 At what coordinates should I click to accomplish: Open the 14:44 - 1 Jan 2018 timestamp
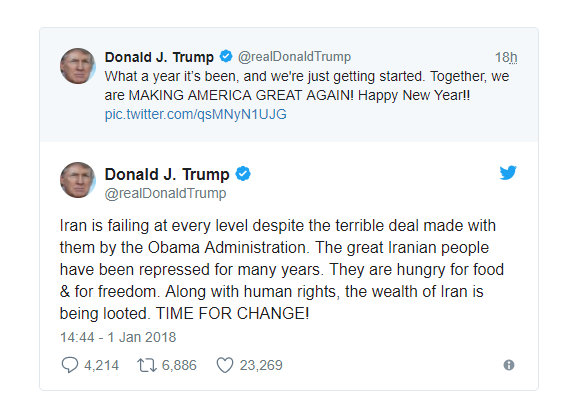tap(118, 337)
